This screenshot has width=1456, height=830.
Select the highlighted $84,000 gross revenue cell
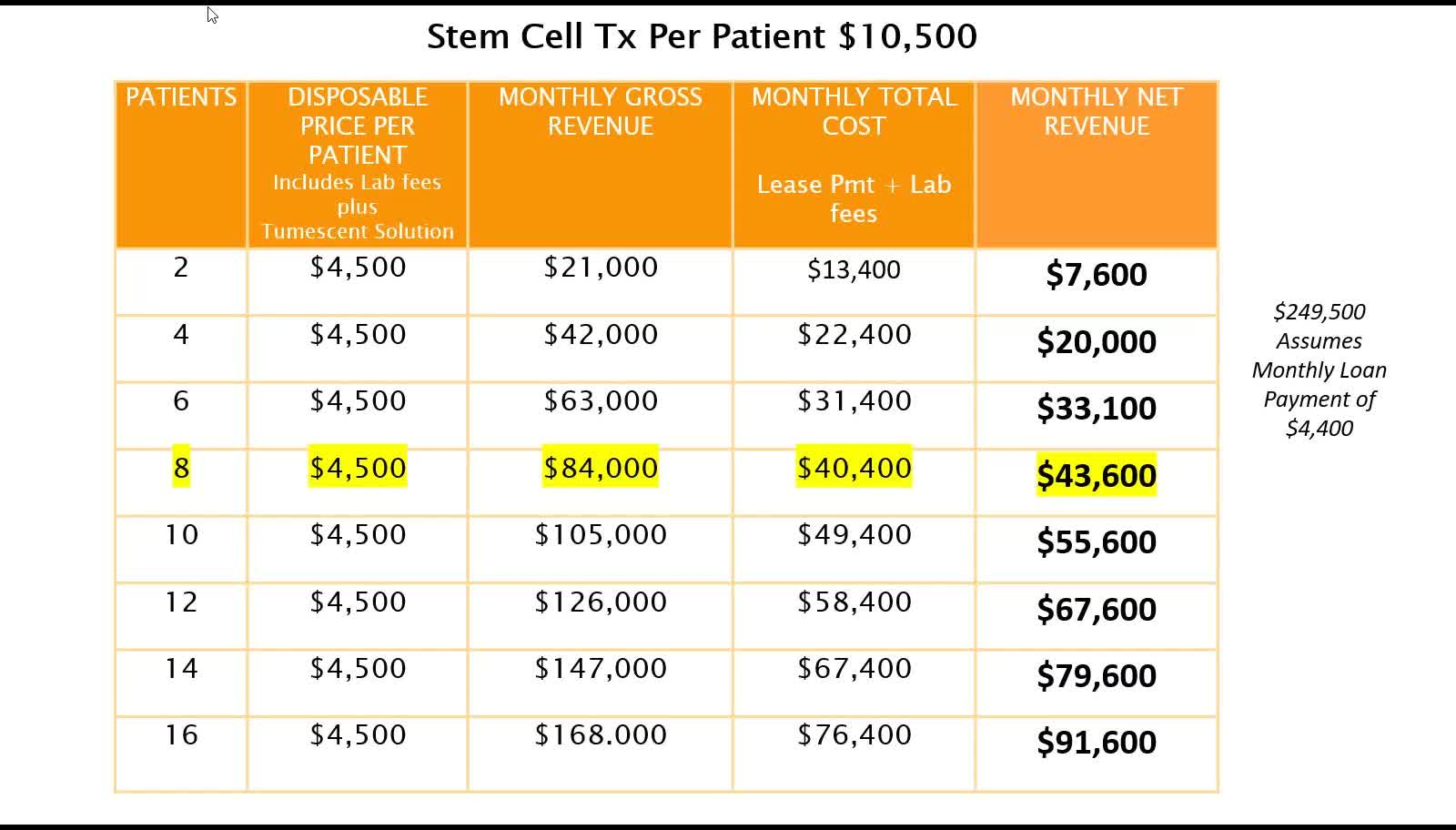pyautogui.click(x=601, y=468)
